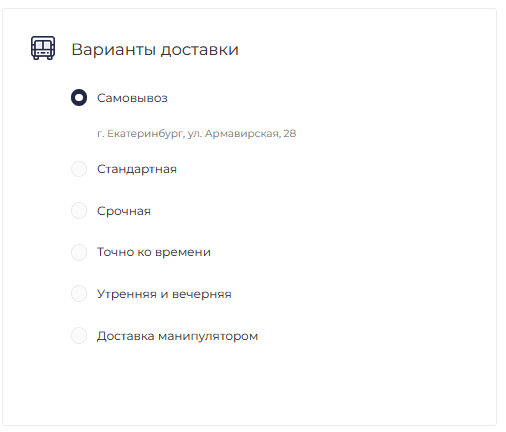Click the Срочная label text
The image size is (506, 432).
pos(124,211)
